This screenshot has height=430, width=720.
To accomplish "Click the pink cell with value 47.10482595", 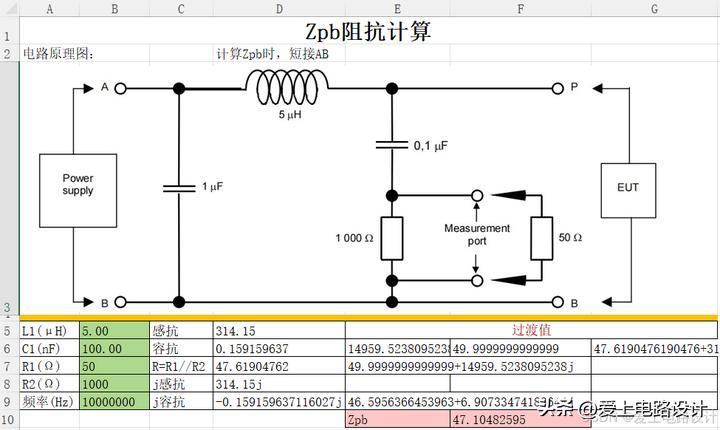I will pyautogui.click(x=520, y=419).
